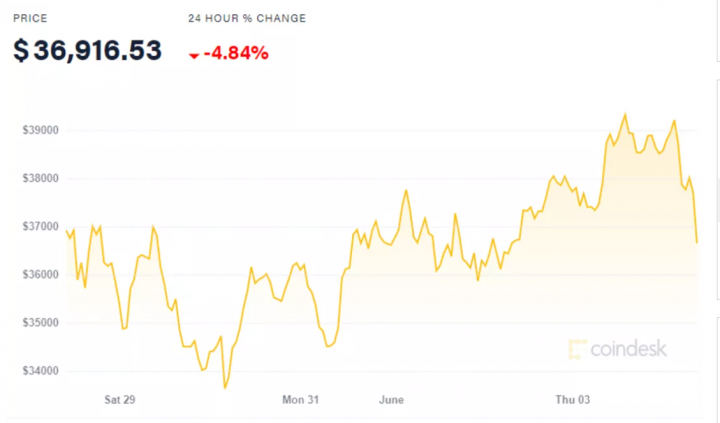Click the PRICE heading label
Viewport: 720px width, 423px height.
[x=30, y=18]
